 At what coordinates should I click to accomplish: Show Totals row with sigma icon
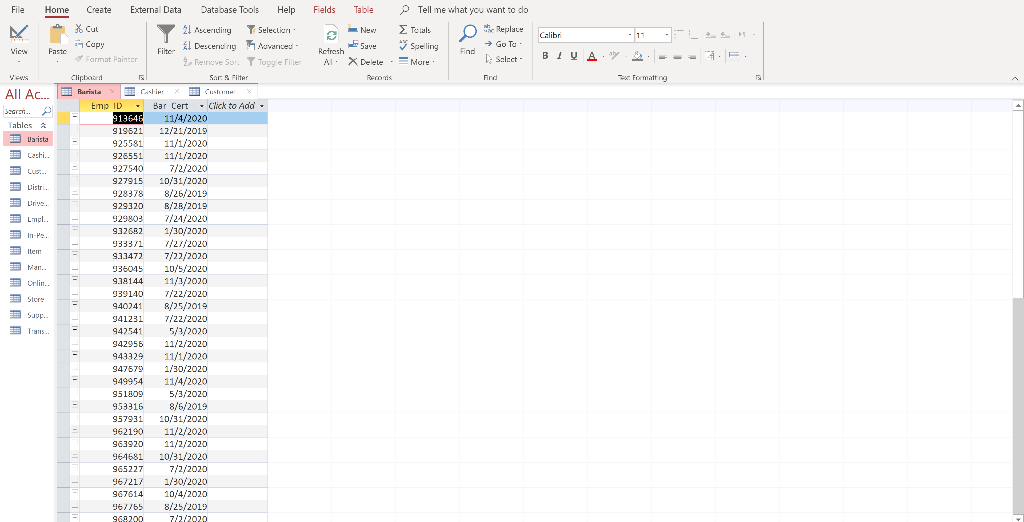click(415, 30)
